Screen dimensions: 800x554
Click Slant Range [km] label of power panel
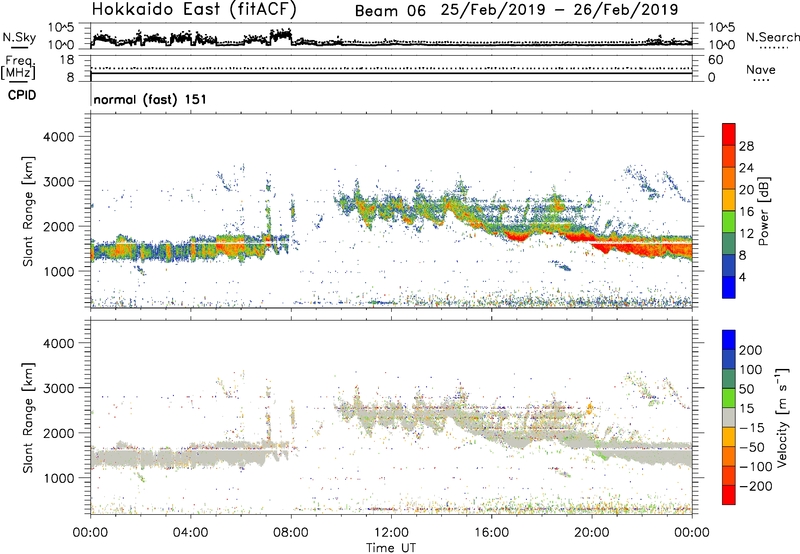point(28,211)
